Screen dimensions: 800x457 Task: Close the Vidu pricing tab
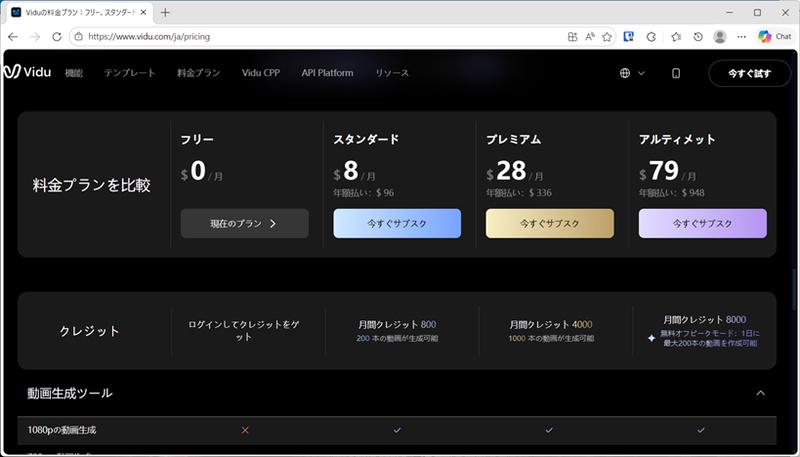tap(143, 12)
